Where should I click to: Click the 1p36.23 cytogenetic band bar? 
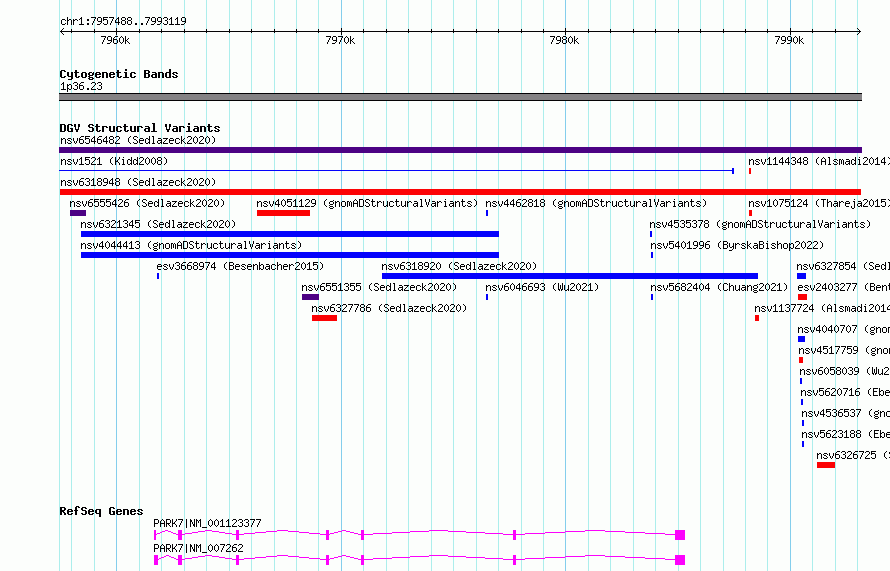(460, 97)
